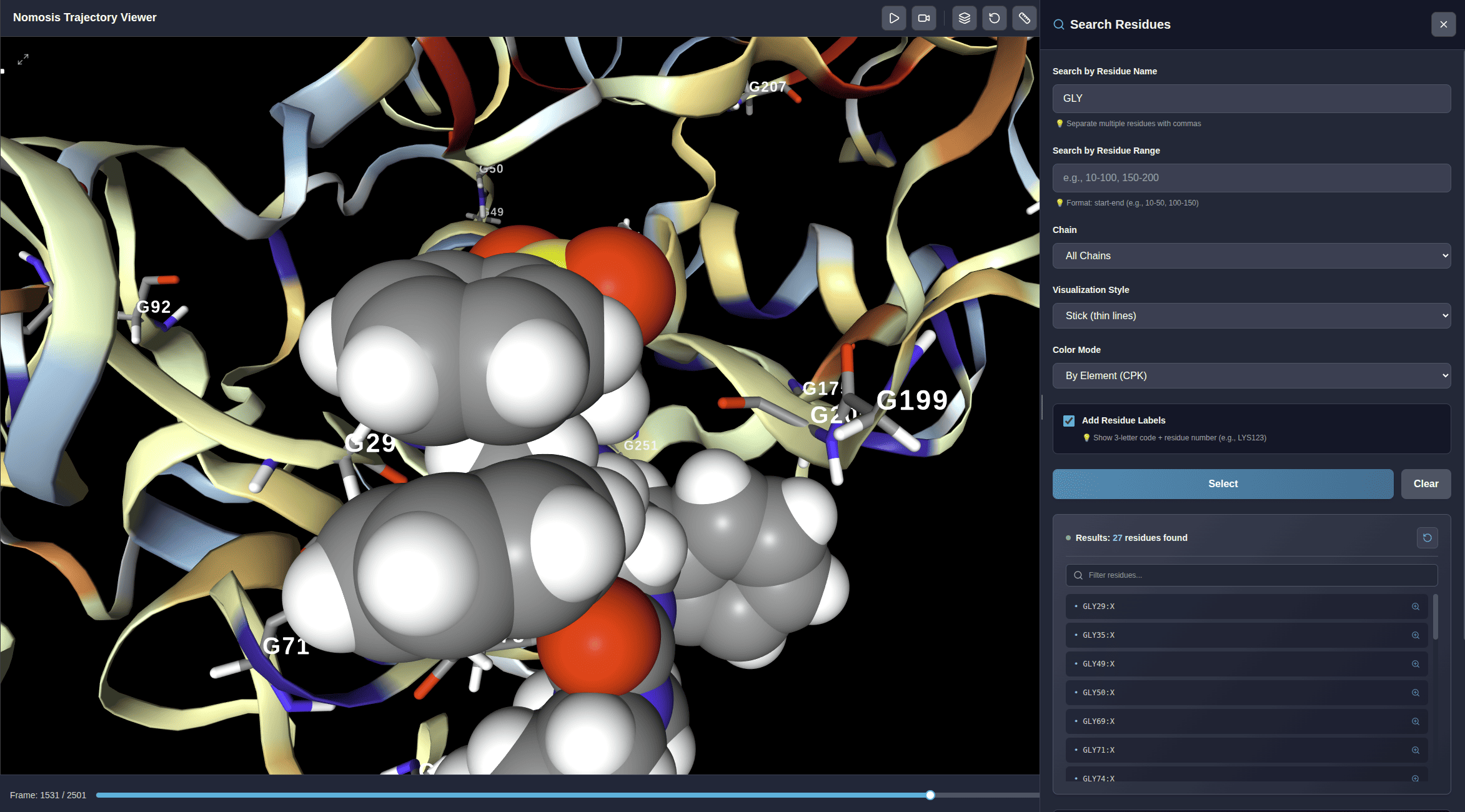The height and width of the screenshot is (812, 1465).
Task: Click the fullscreen expand arrows icon
Action: tap(23, 59)
